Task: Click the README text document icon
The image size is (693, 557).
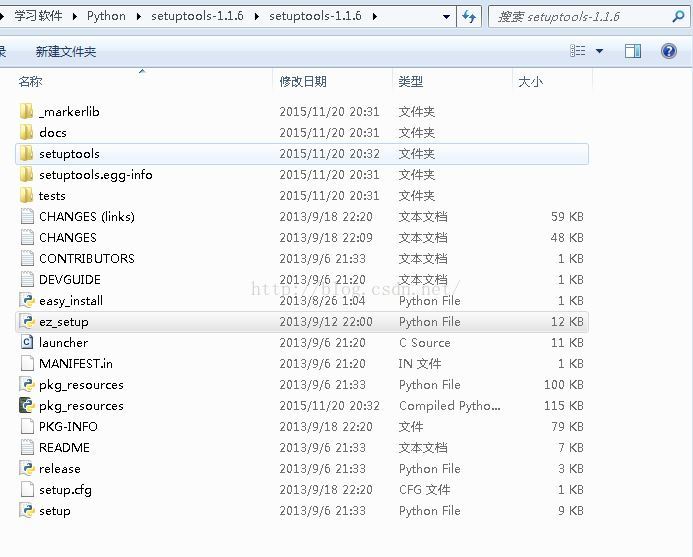Action: 27,447
